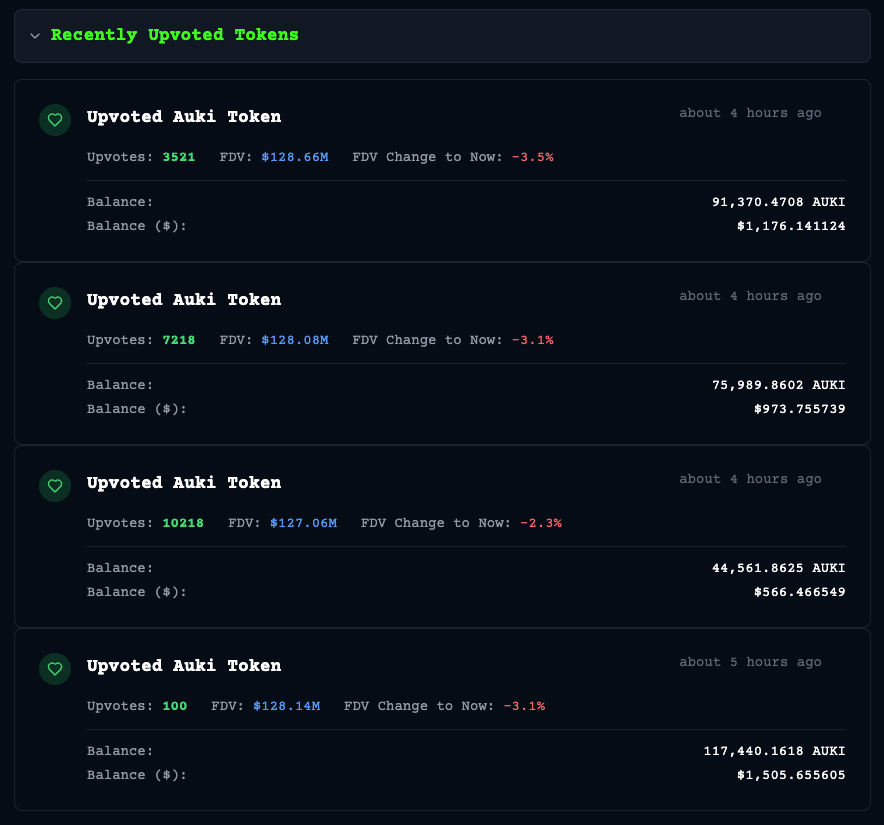Select FDV value $128.08M
This screenshot has height=825, width=884.
[x=295, y=340]
